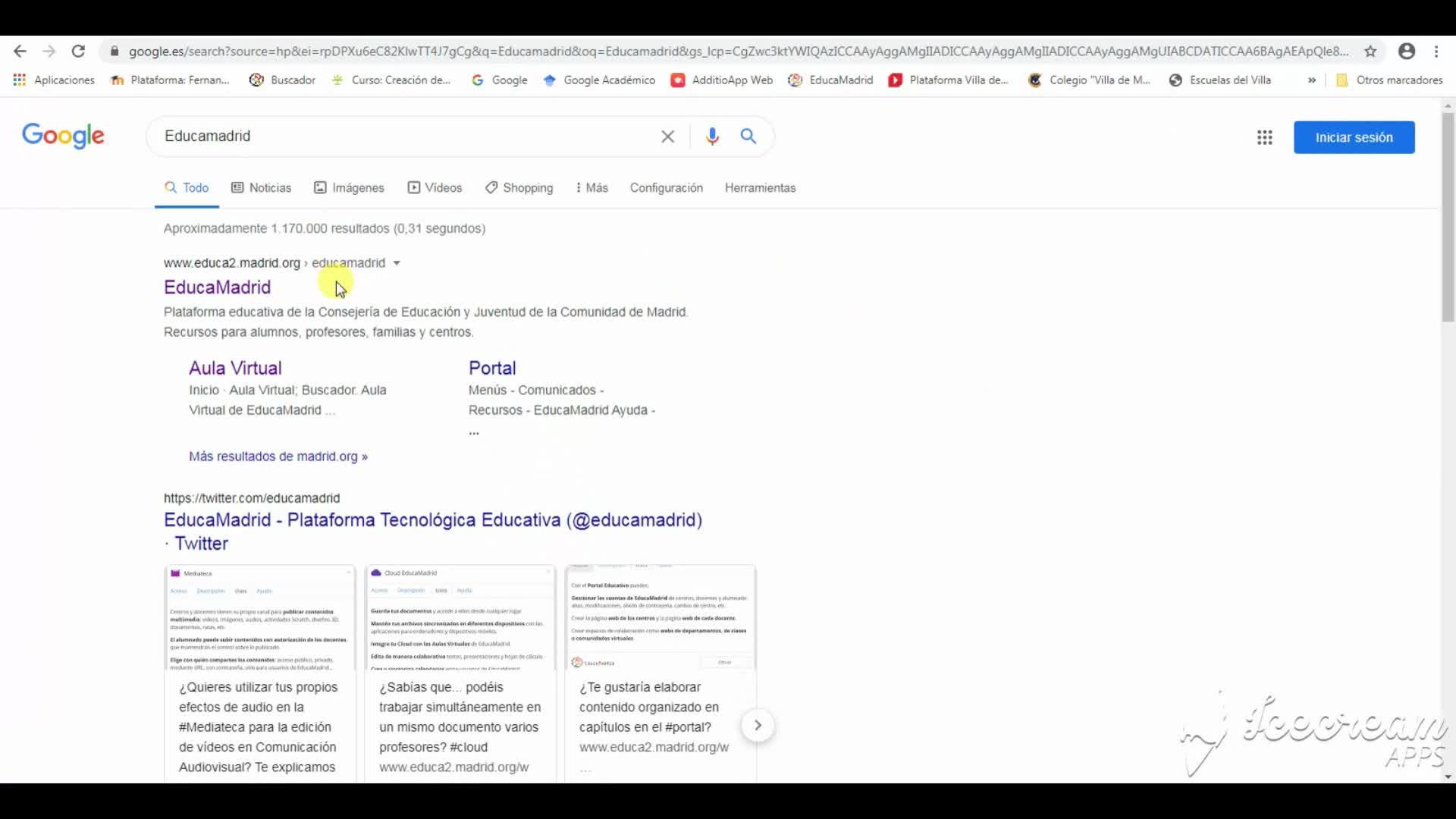
Task: Click the browser reload icon
Action: pyautogui.click(x=78, y=52)
